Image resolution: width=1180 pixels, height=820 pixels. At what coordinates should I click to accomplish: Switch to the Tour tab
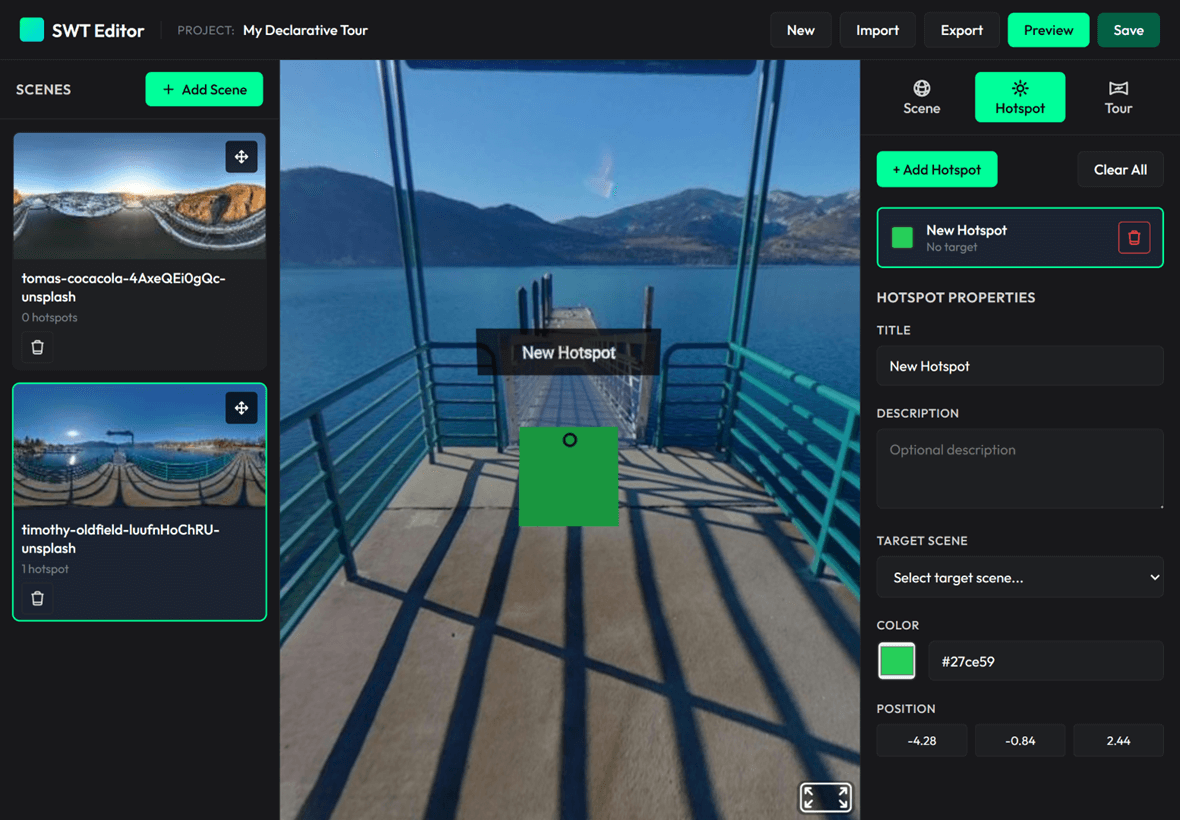click(x=1118, y=97)
